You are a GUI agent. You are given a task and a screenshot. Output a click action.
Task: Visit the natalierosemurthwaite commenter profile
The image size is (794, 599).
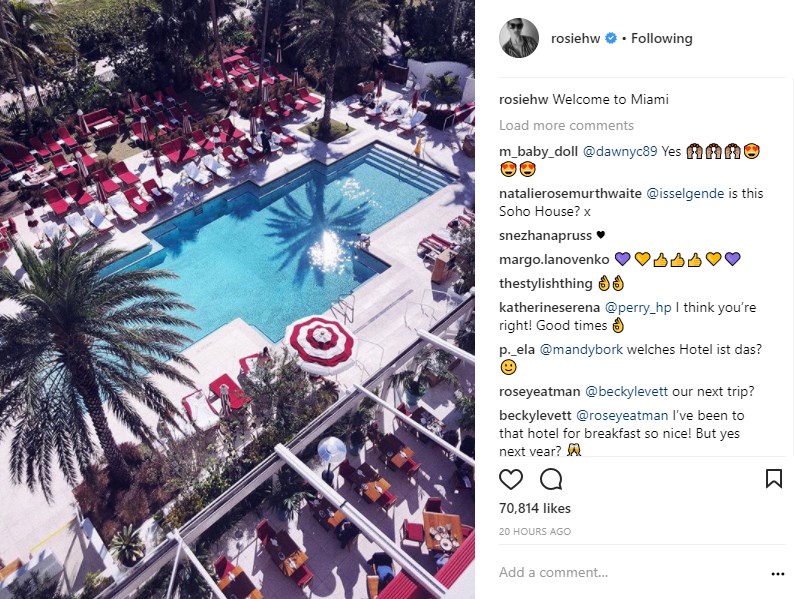[570, 193]
